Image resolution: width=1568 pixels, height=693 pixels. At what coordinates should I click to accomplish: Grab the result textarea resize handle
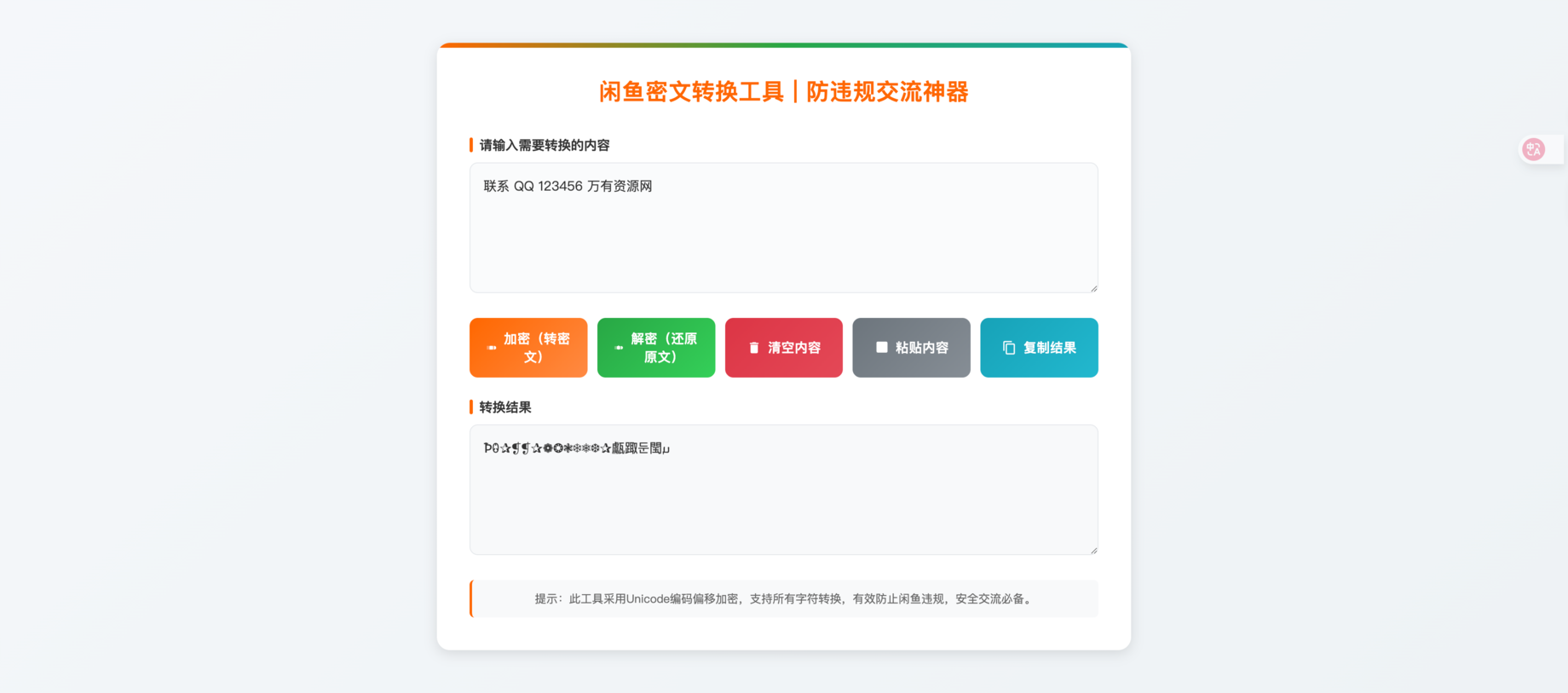tap(1093, 550)
